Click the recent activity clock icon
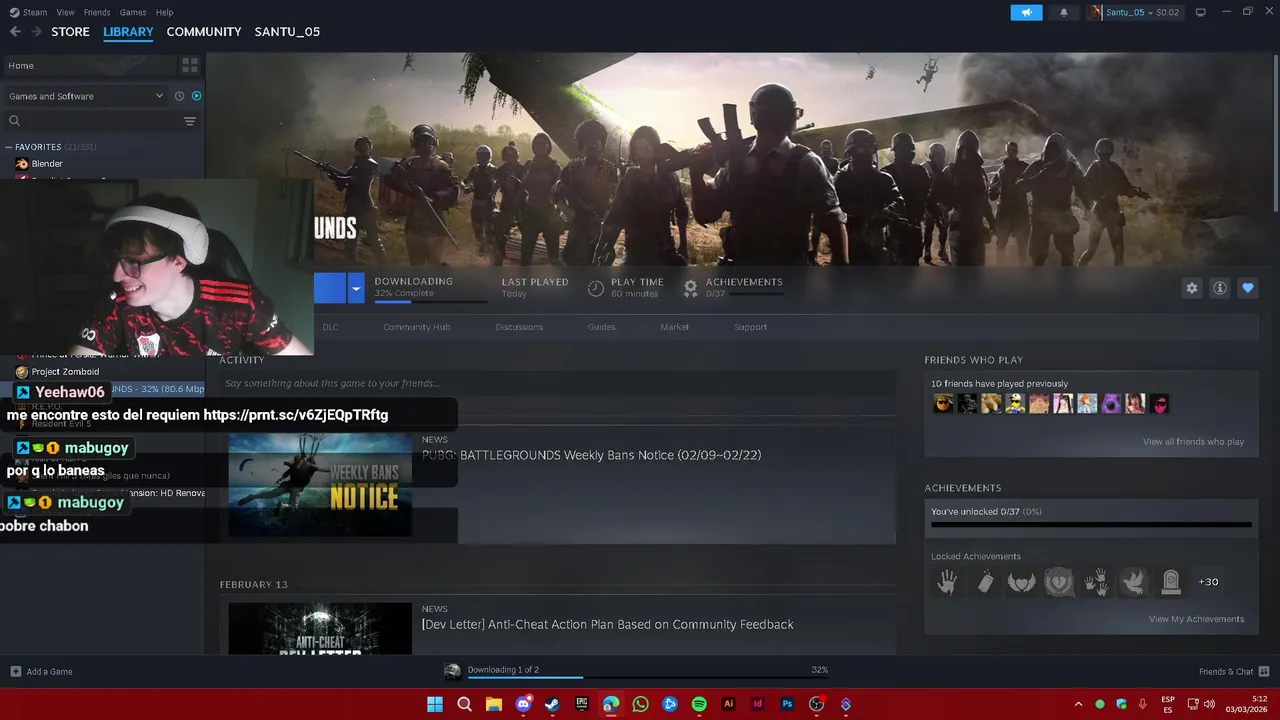 tap(179, 96)
